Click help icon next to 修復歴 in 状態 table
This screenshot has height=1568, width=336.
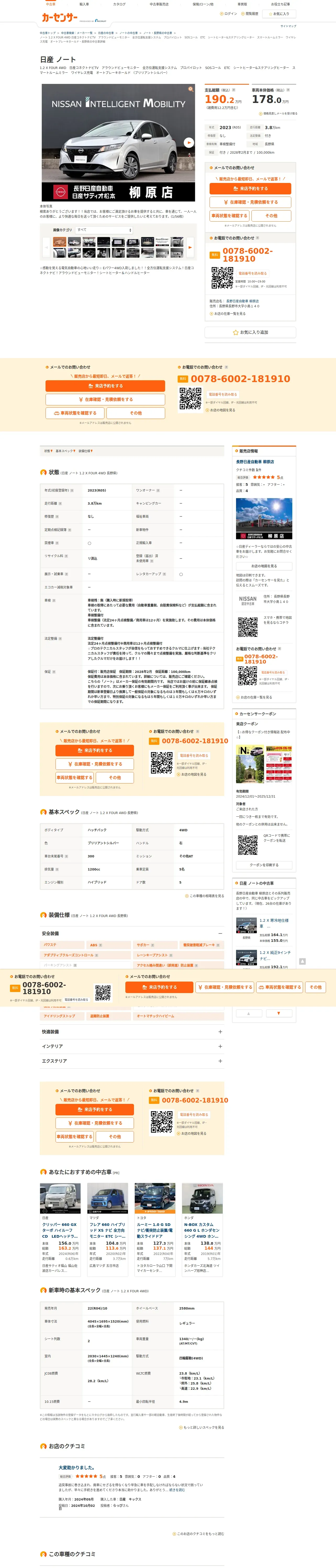(57, 517)
